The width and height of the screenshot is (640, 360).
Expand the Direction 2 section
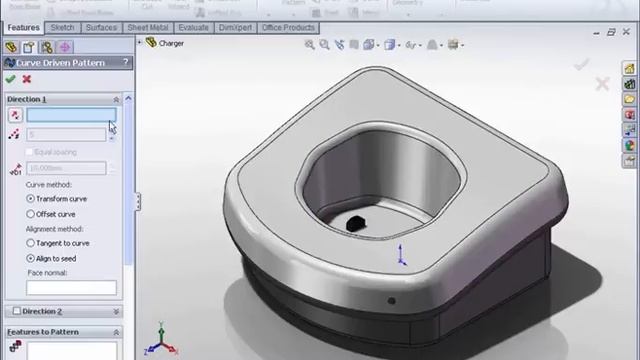pyautogui.click(x=116, y=311)
